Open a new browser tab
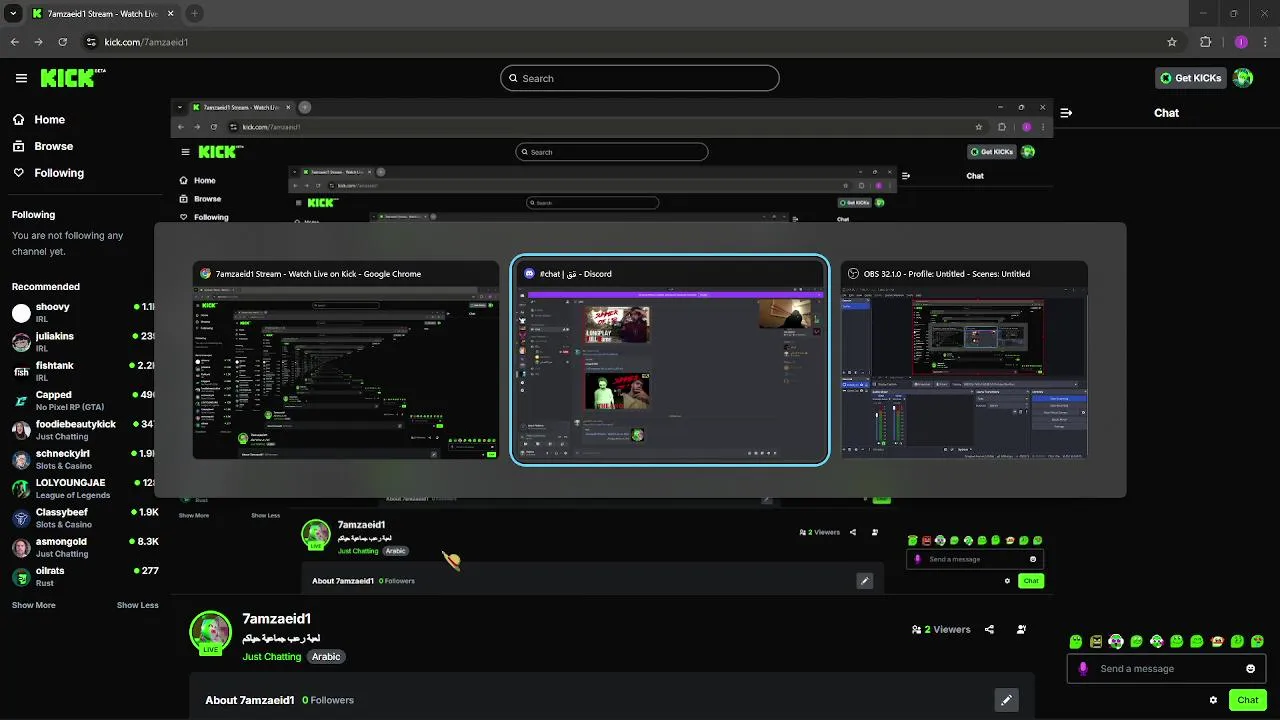Image resolution: width=1280 pixels, height=720 pixels. 194,14
